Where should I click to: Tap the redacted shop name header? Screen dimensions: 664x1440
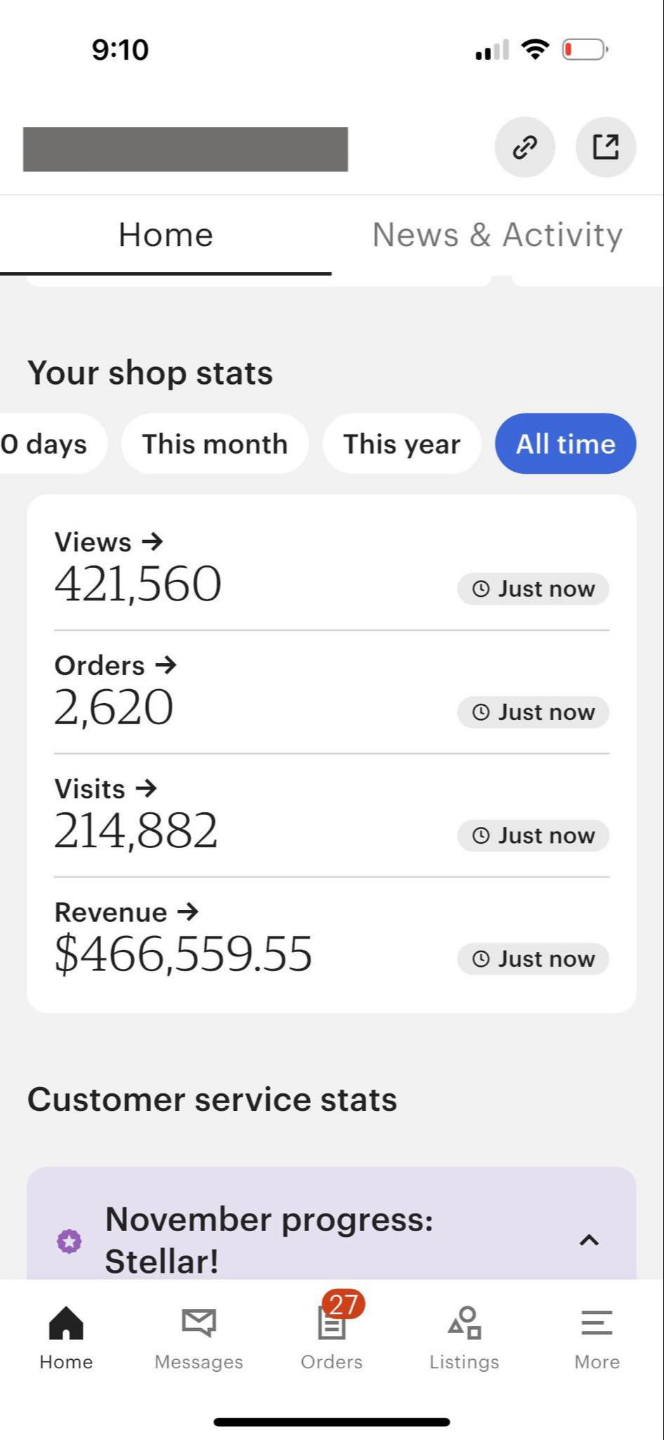pyautogui.click(x=186, y=149)
